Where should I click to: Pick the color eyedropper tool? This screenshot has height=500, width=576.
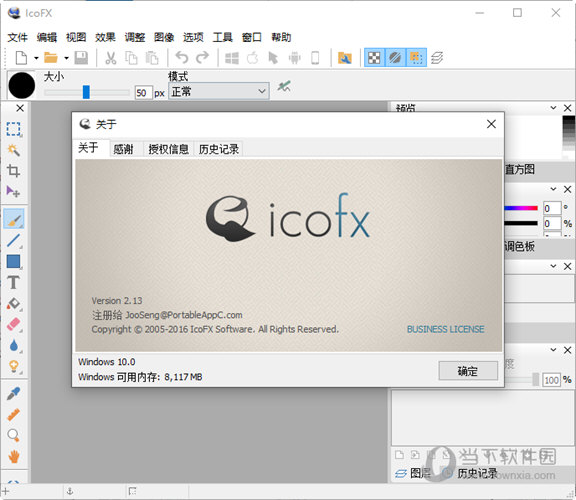point(14,393)
